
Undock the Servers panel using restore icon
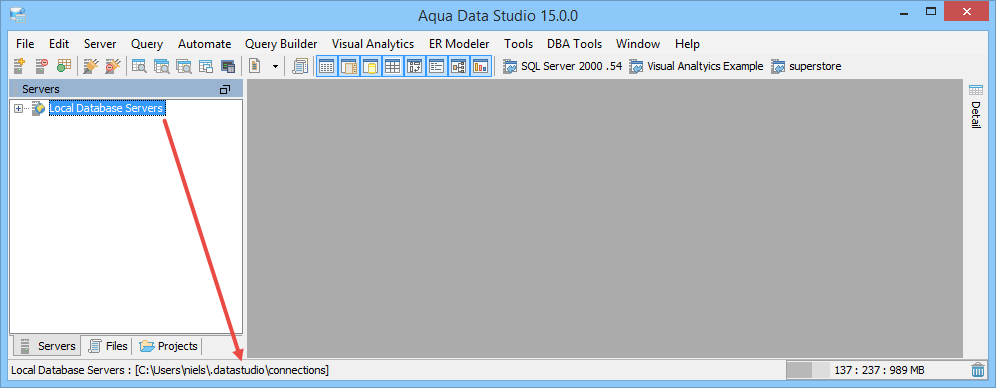pyautogui.click(x=225, y=90)
